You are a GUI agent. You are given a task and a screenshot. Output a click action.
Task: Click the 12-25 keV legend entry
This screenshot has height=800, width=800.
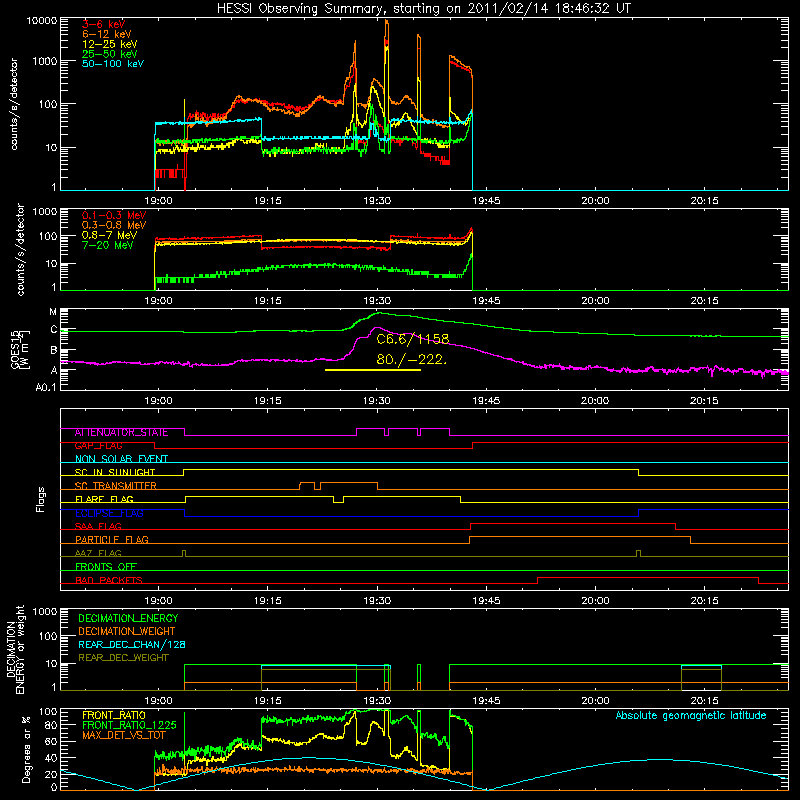110,44
